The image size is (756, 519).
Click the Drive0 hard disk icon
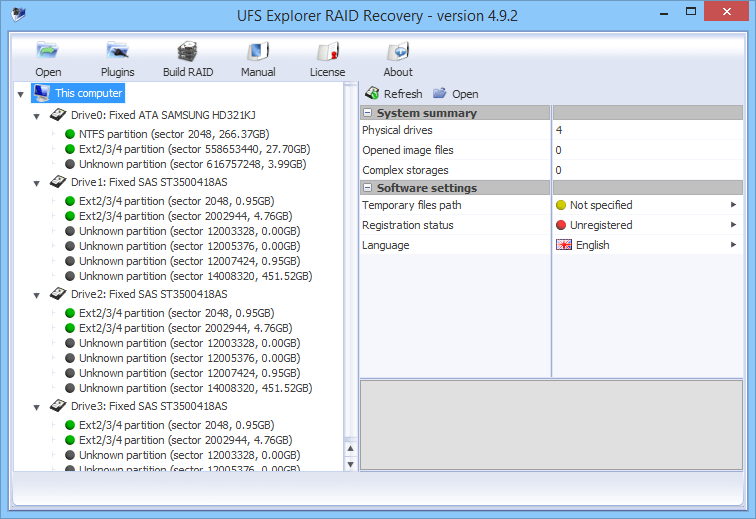click(x=58, y=115)
